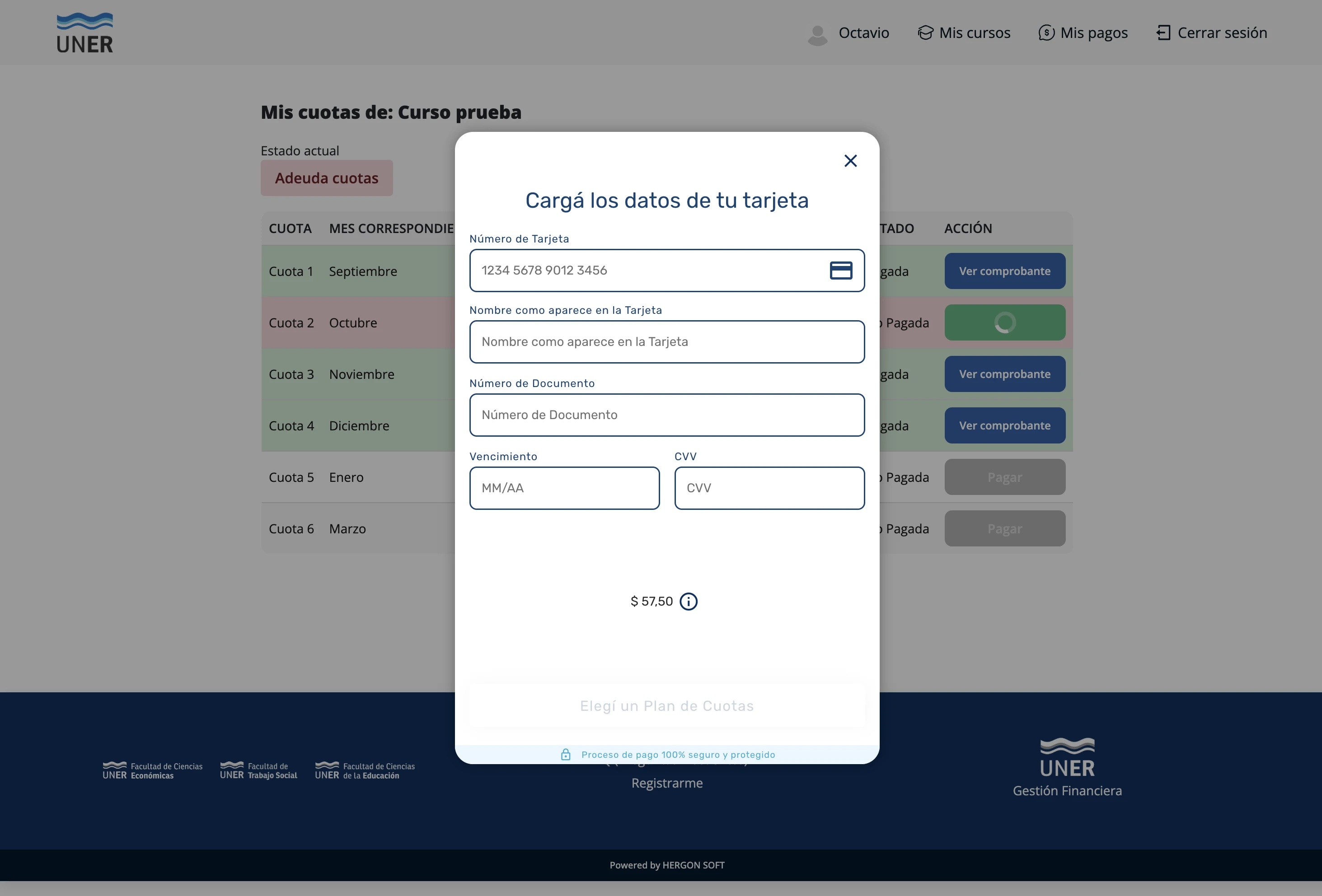Click the credit card icon inside the card number field

pyautogui.click(x=841, y=270)
